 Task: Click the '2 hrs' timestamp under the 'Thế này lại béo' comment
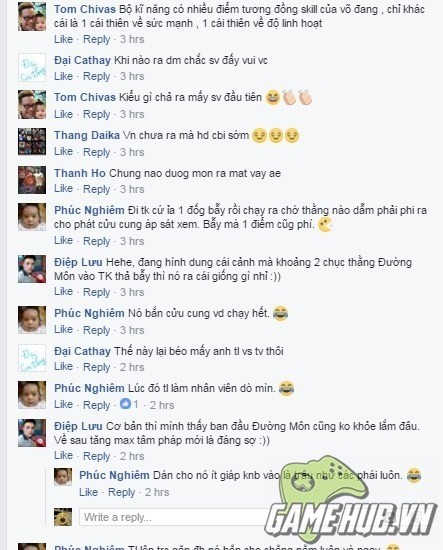click(132, 367)
